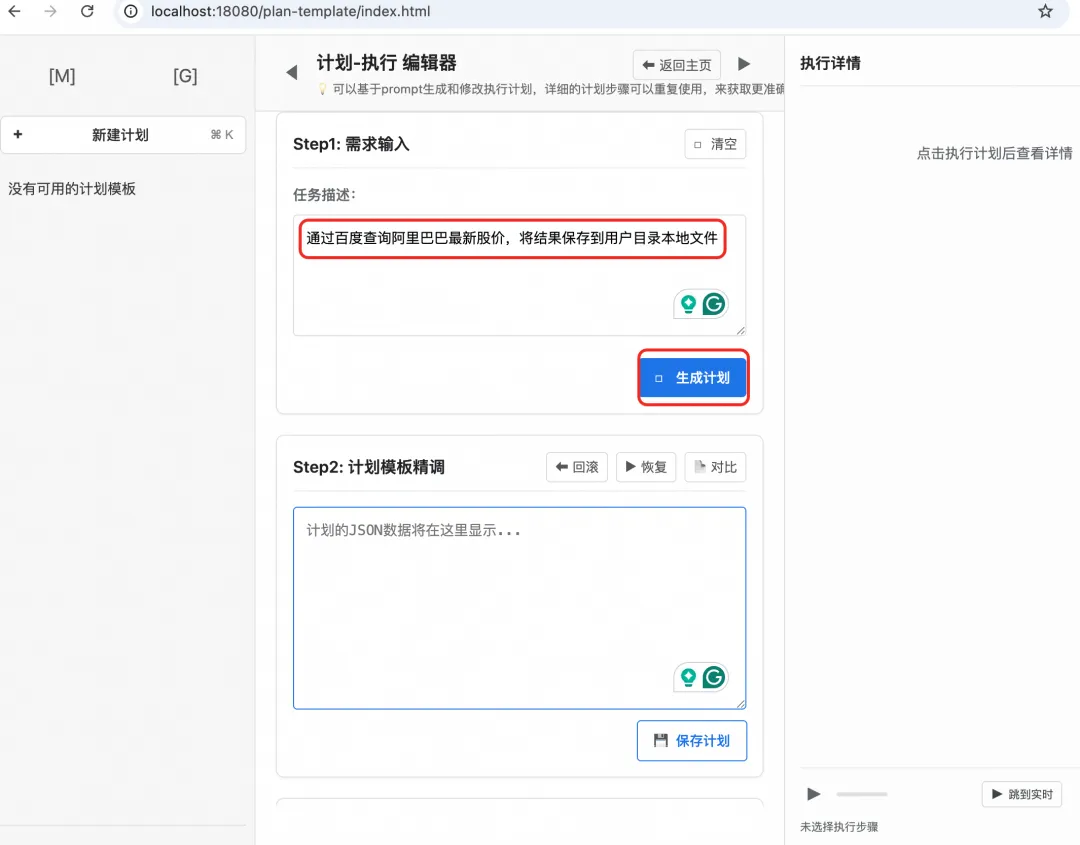Click the lightbulb icon in the JSON plan area
Viewport: 1080px width, 845px height.
[x=688, y=677]
